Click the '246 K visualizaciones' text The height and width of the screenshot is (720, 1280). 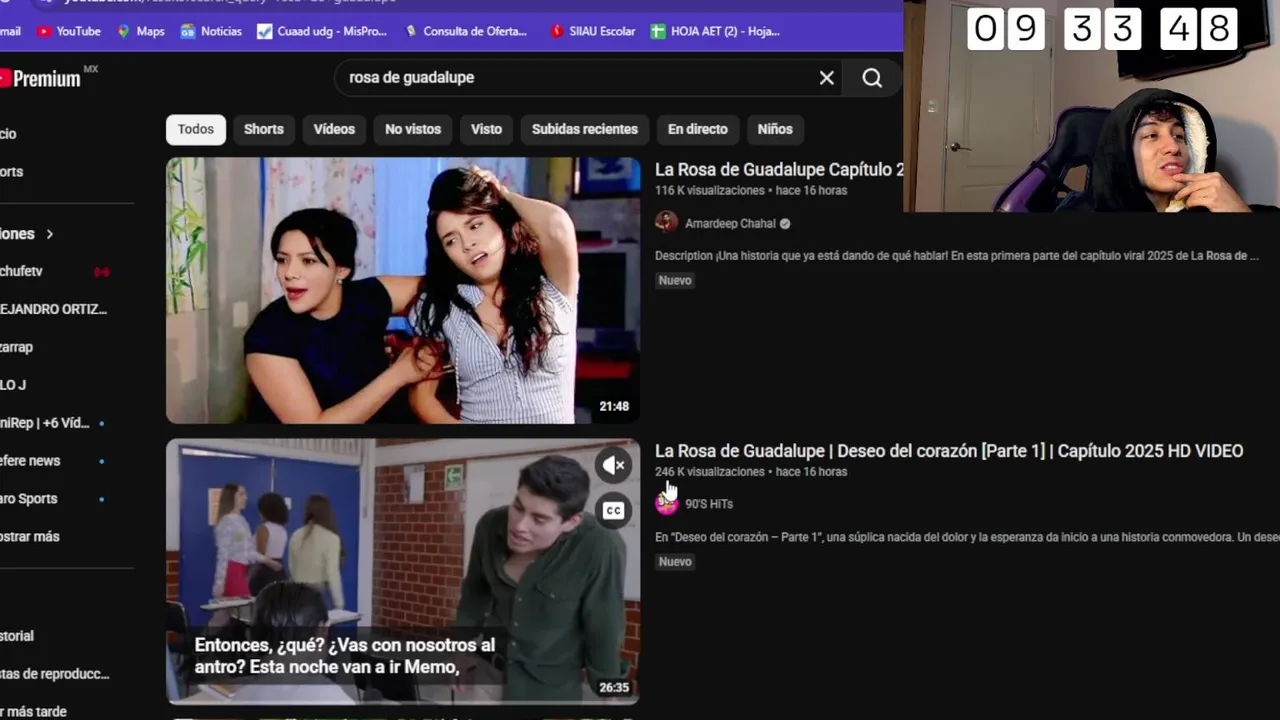tap(710, 472)
